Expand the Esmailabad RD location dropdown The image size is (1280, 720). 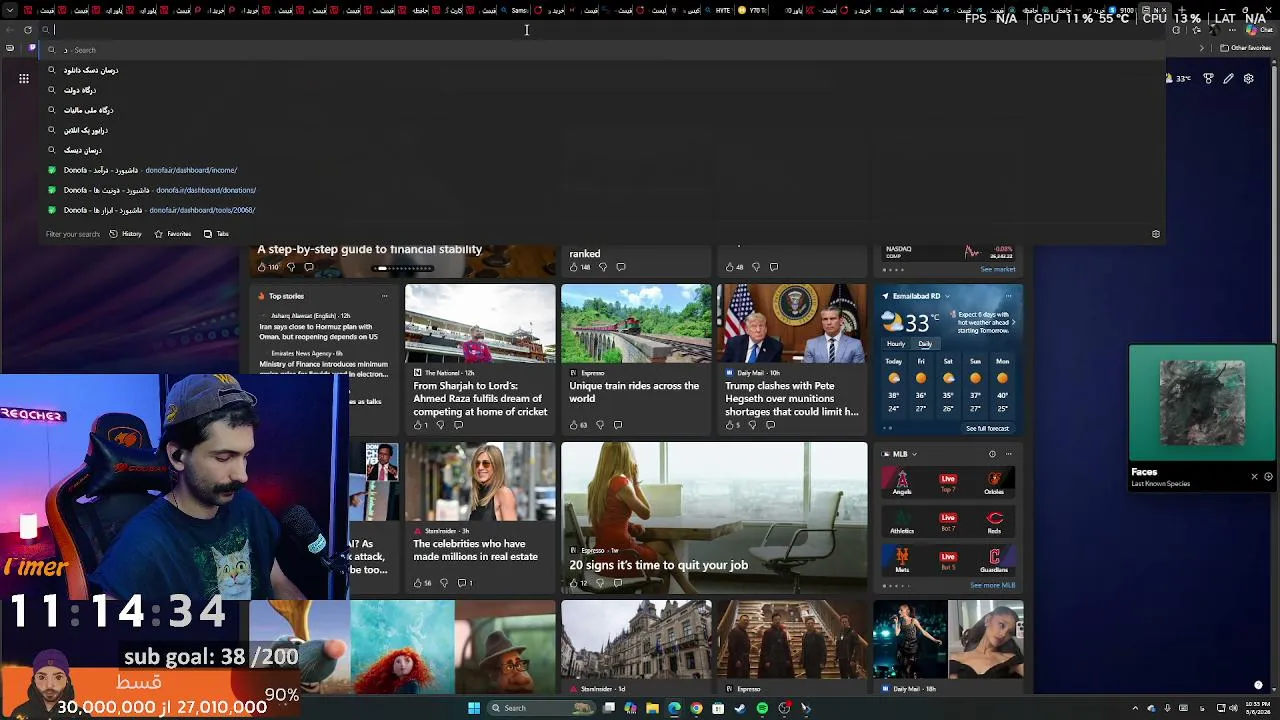(x=946, y=296)
